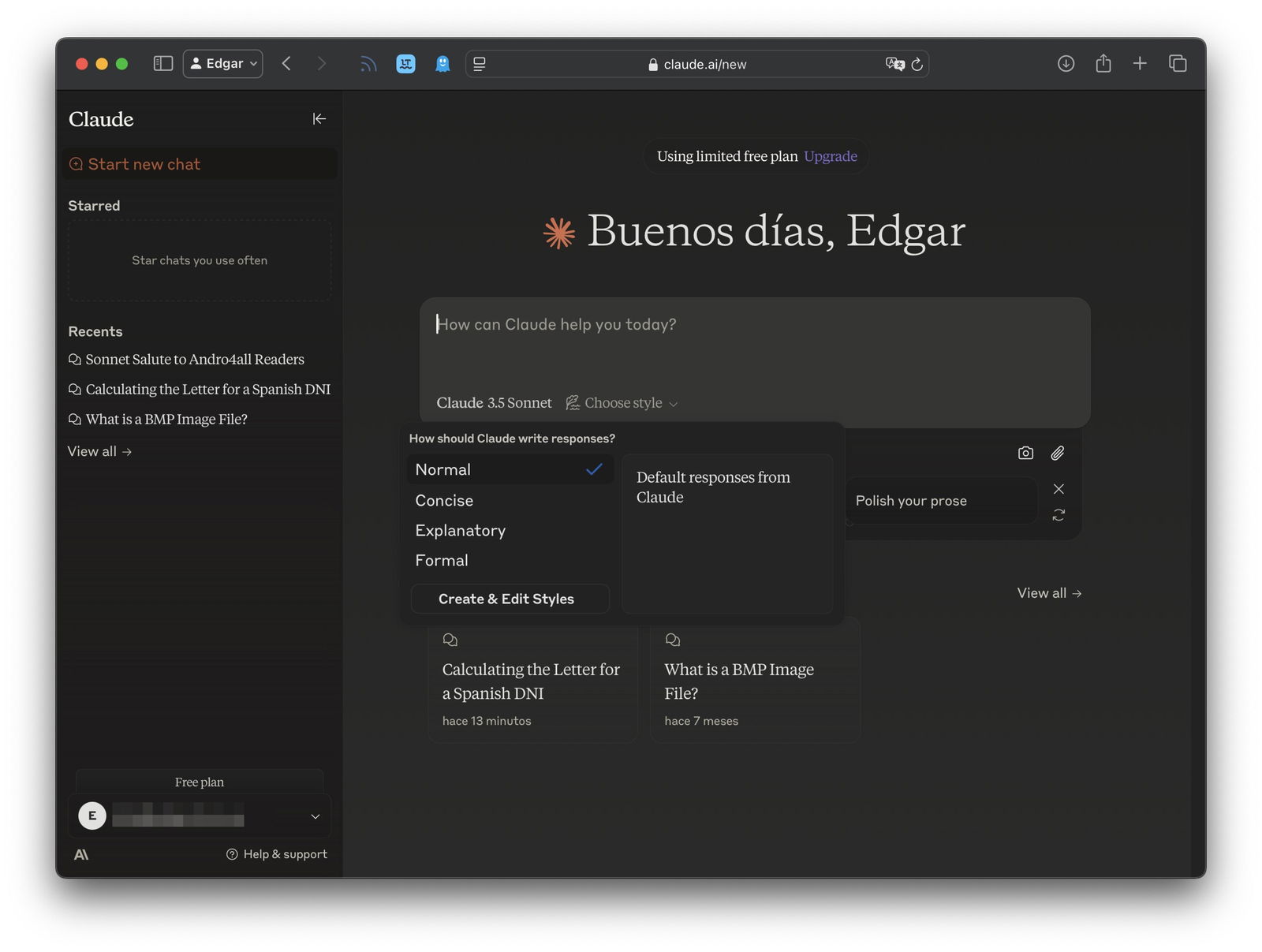Viewport: 1262px width, 952px height.
Task: Attach a file with the paperclip icon
Action: tap(1058, 453)
